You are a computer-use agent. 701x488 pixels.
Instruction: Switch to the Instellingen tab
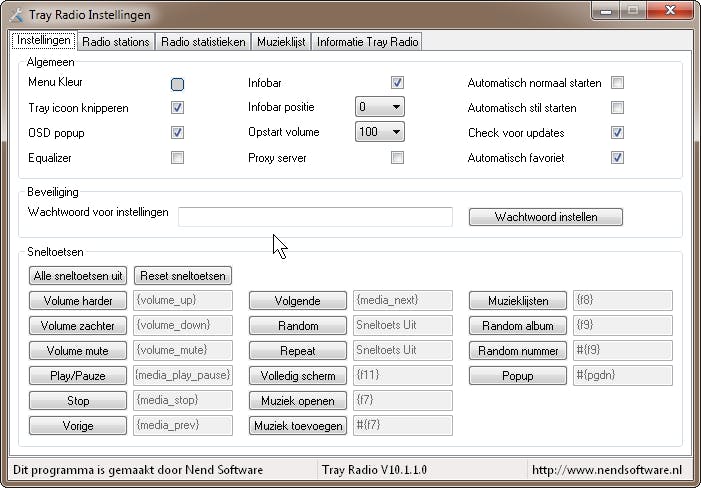[44, 41]
